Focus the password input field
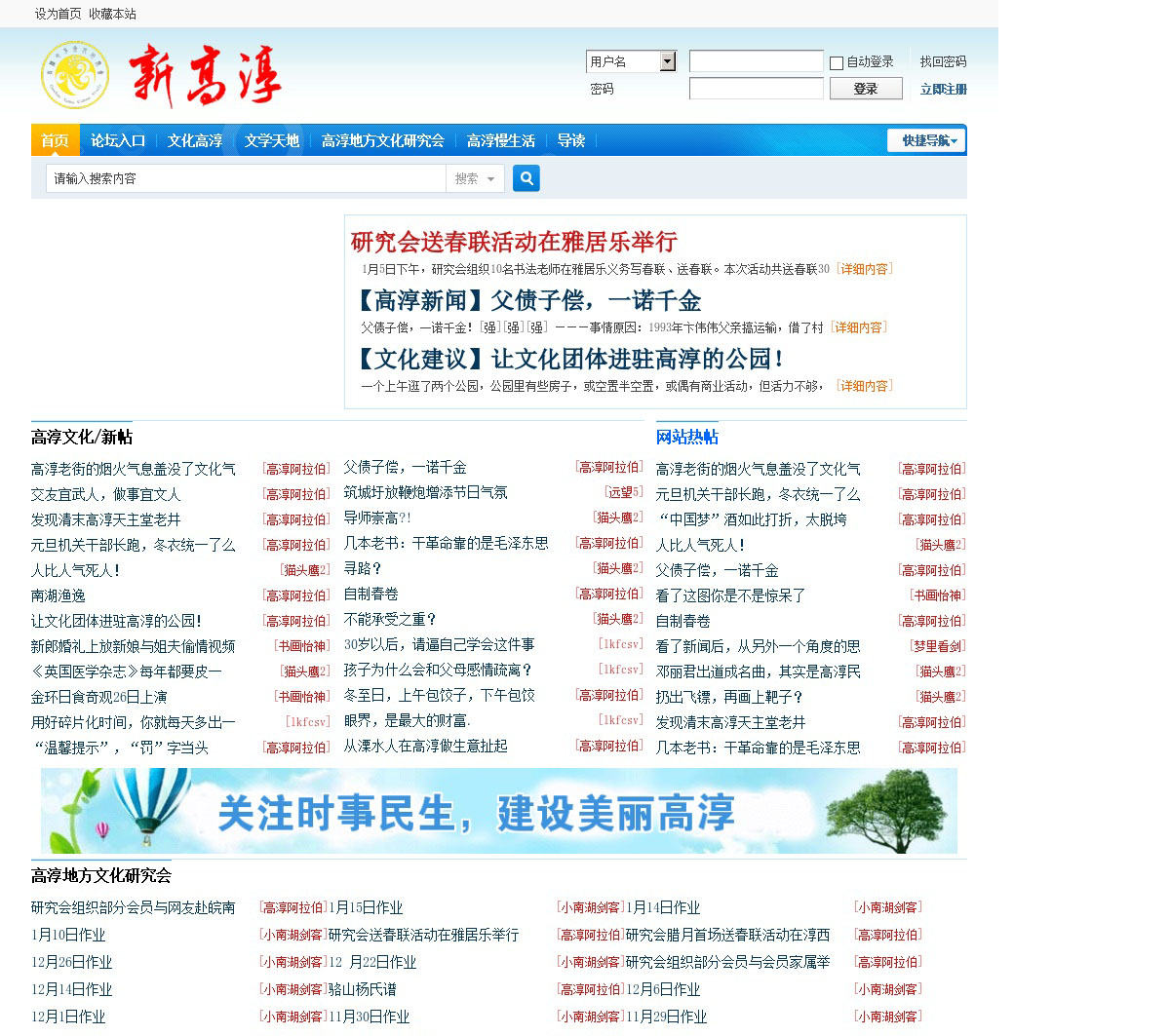 (x=756, y=89)
